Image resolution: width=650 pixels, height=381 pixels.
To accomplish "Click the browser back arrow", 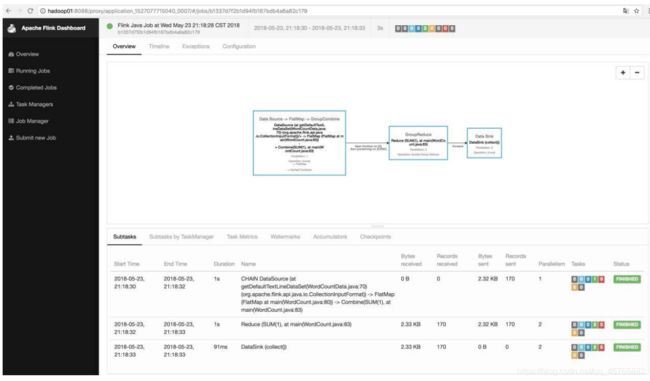I will click(x=9, y=11).
